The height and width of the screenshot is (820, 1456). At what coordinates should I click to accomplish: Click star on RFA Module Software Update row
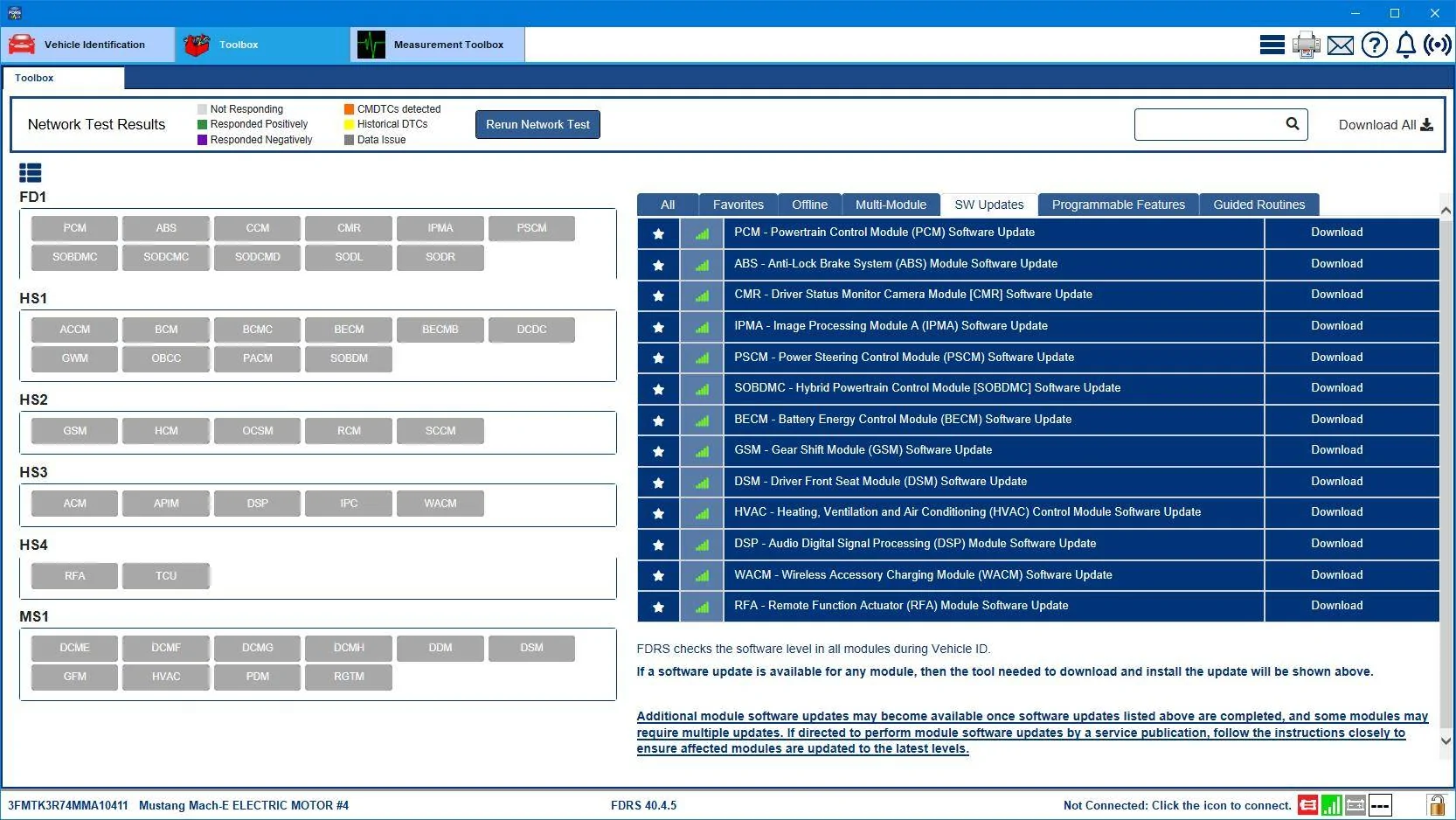click(x=658, y=607)
